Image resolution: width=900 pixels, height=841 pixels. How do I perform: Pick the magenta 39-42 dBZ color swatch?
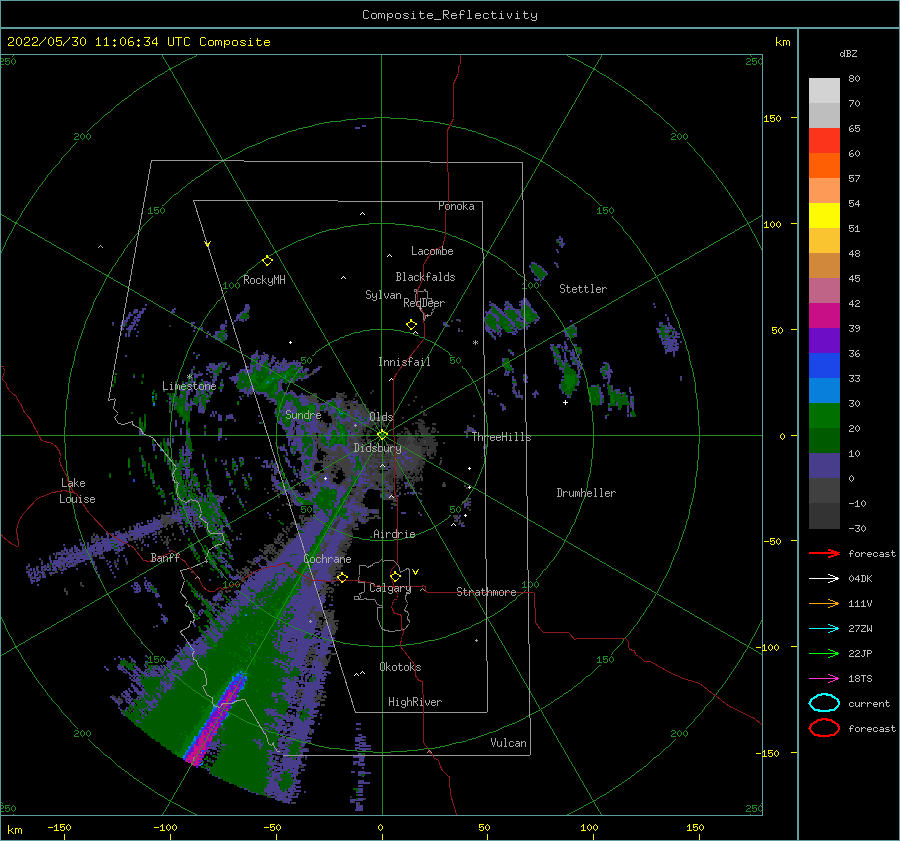[x=824, y=316]
